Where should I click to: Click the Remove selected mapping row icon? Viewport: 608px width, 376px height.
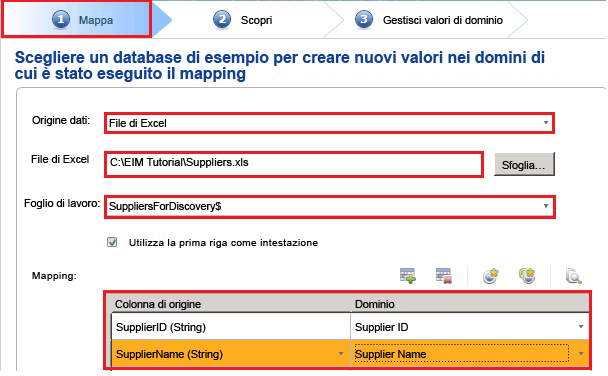click(x=444, y=276)
